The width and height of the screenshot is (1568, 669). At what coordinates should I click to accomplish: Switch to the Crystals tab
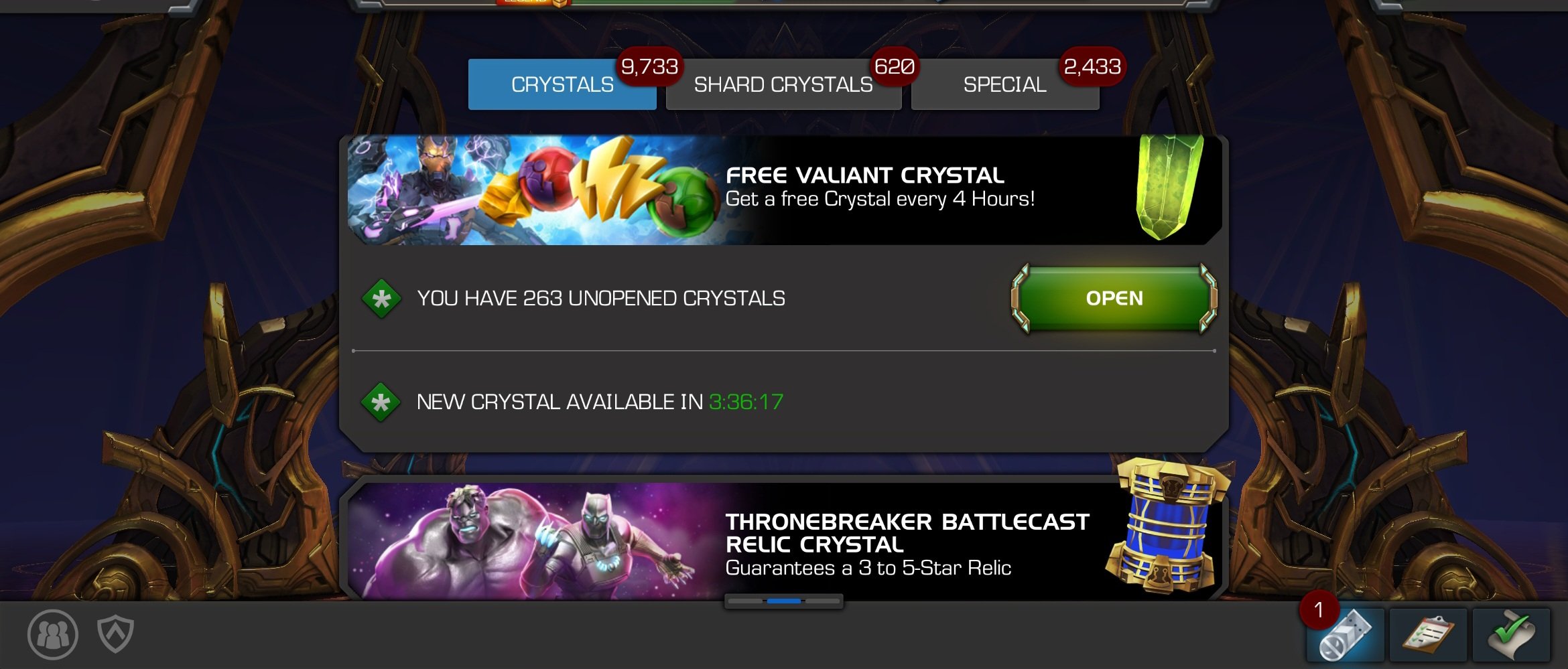[x=562, y=84]
